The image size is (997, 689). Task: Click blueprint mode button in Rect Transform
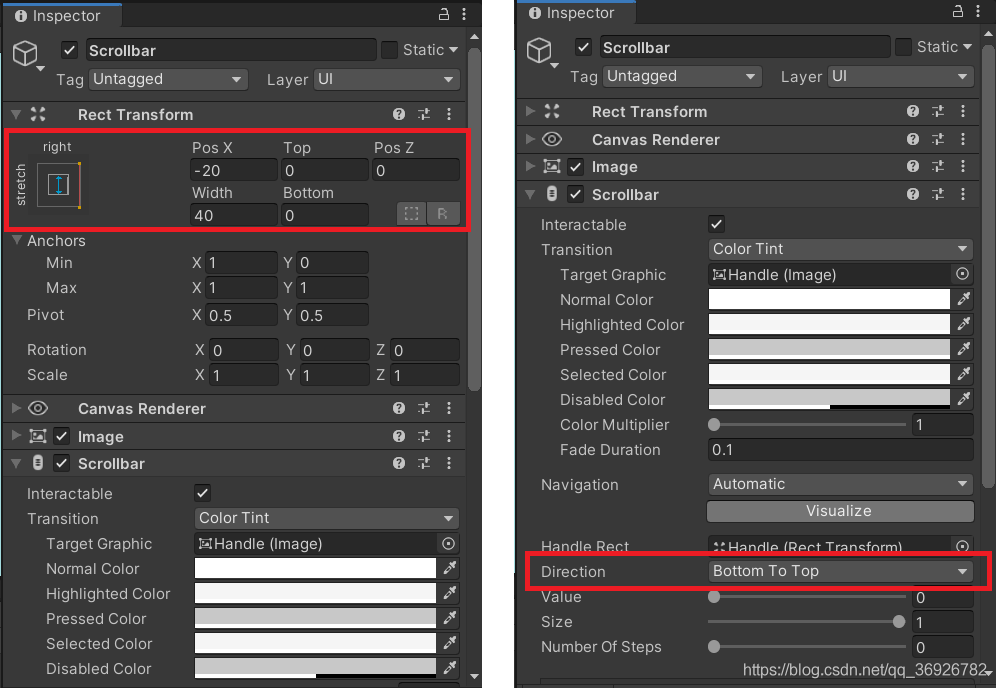coord(411,214)
